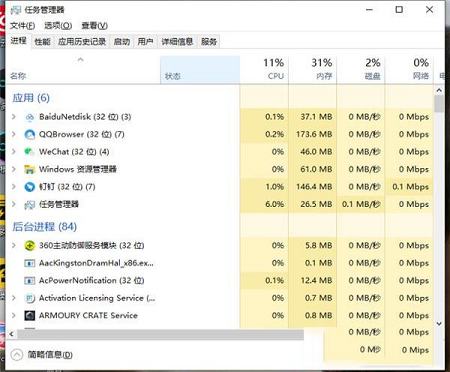Click the 后台进程 (84) group heading

click(x=45, y=227)
